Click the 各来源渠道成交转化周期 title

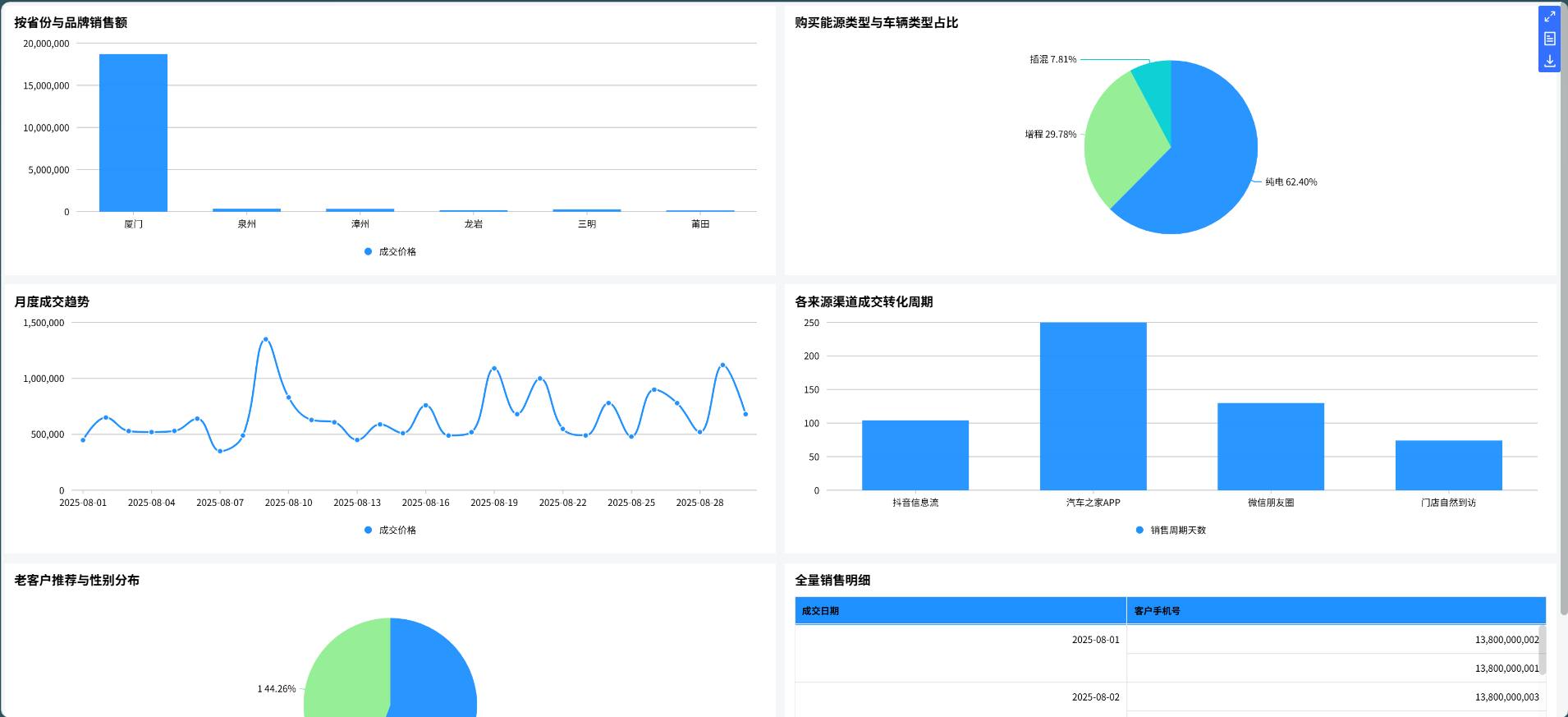pos(864,301)
